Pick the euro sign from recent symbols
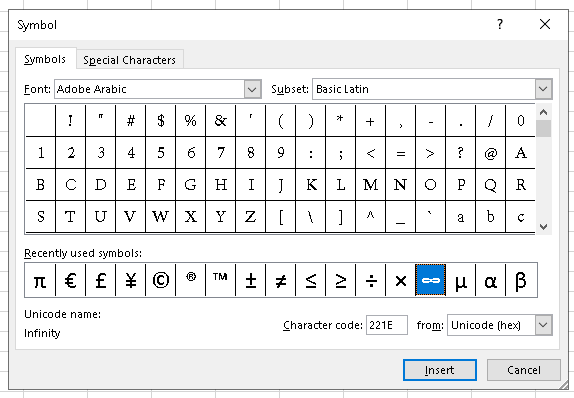This screenshot has width=574, height=398. [70, 280]
